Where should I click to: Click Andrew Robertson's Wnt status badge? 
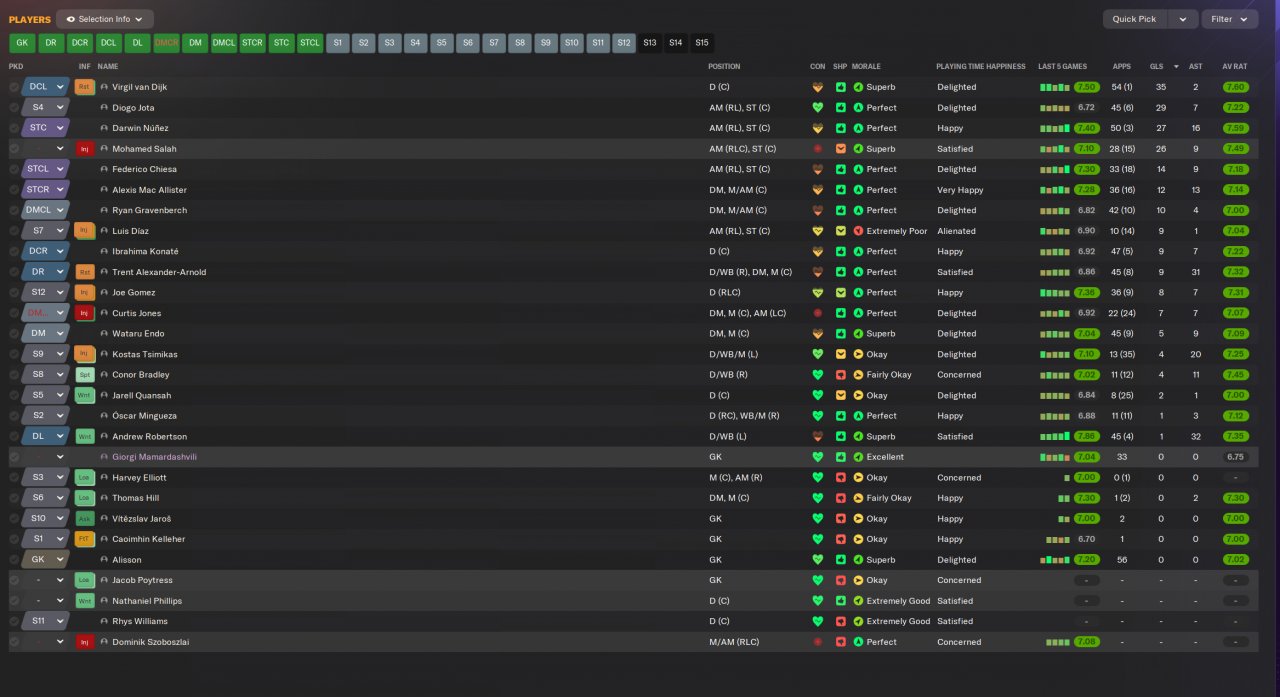pyautogui.click(x=84, y=437)
